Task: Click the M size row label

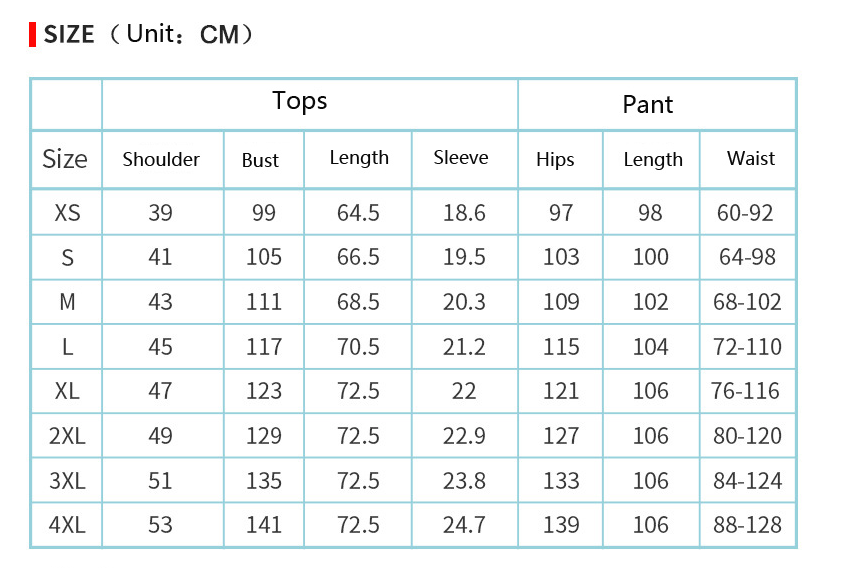Action: tap(67, 302)
